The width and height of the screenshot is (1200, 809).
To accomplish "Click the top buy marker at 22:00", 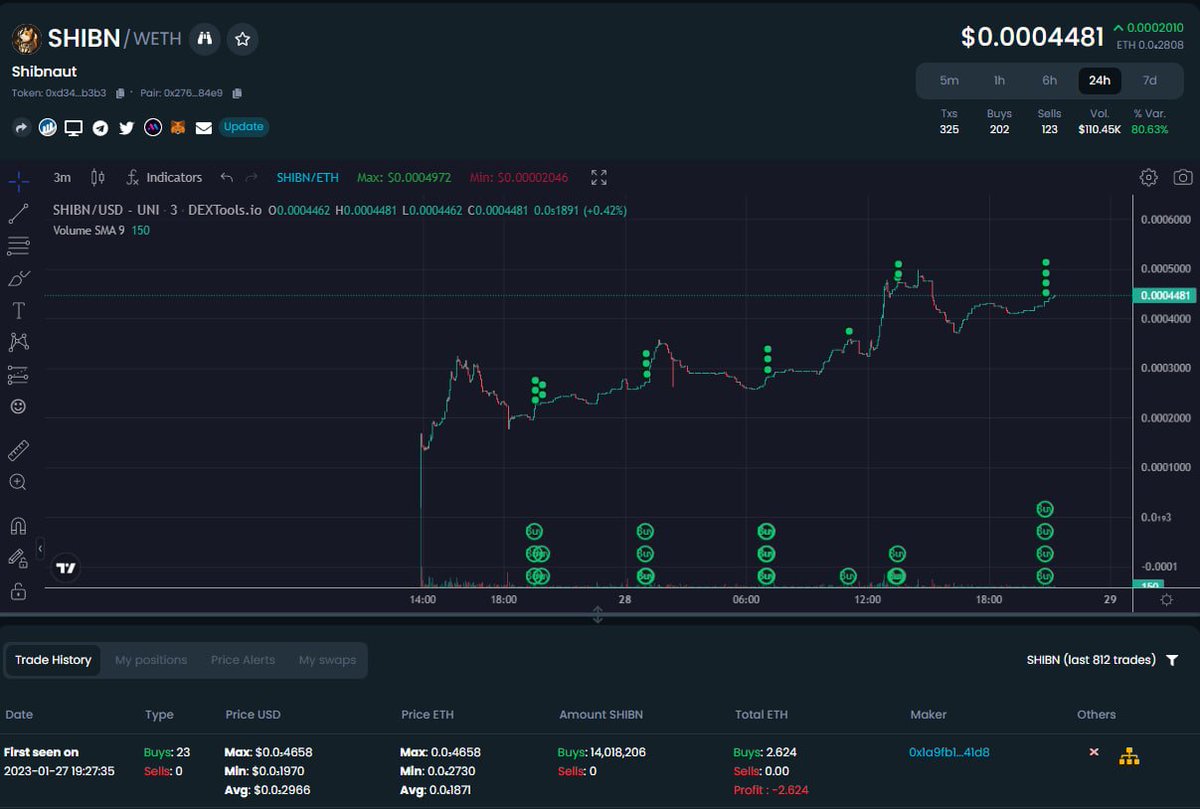I will (x=1045, y=510).
